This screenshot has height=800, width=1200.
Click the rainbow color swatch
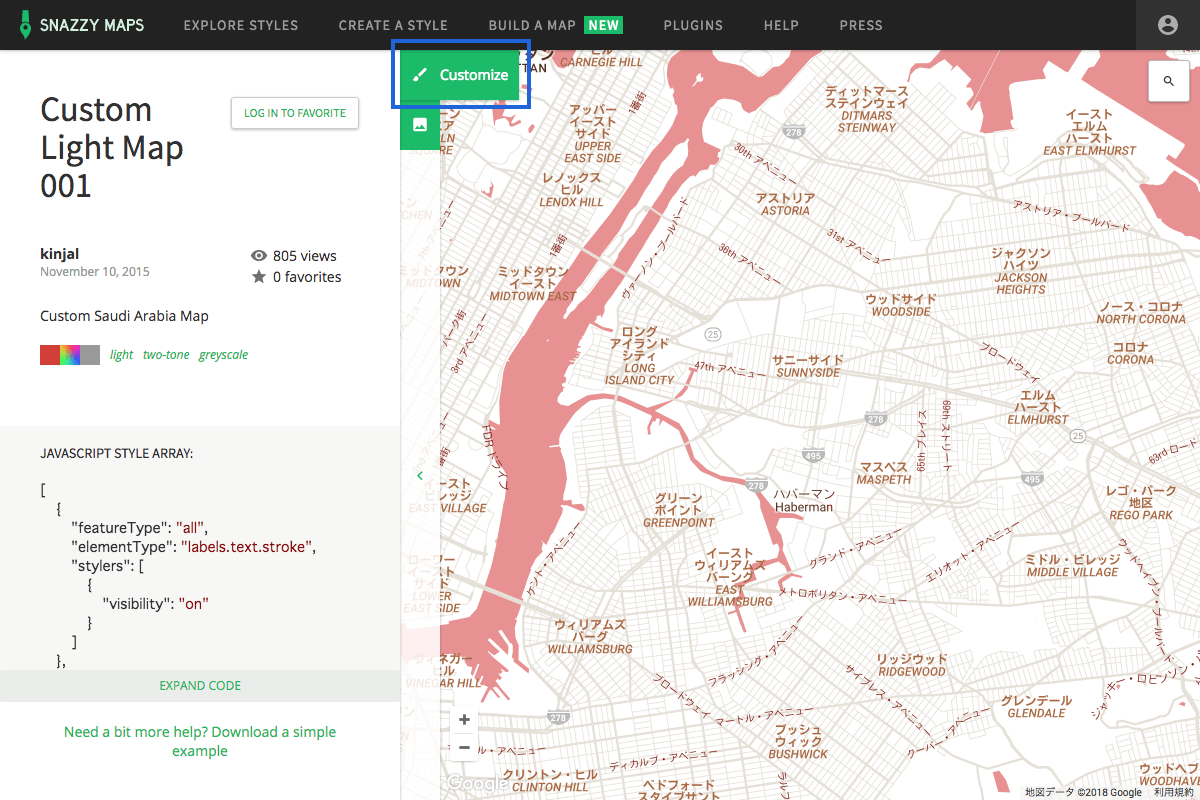(x=70, y=355)
